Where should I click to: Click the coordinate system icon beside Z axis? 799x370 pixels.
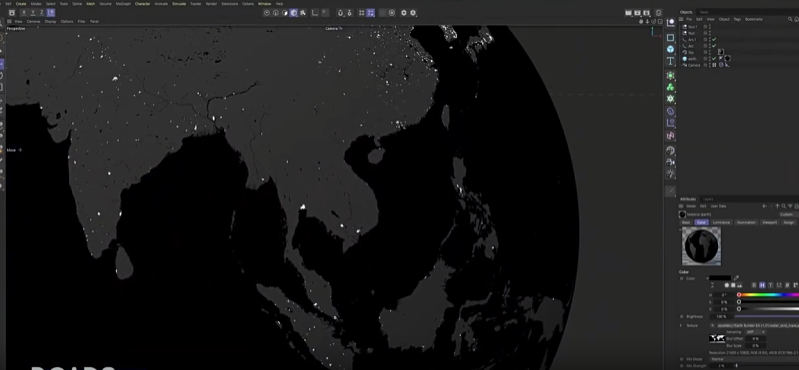tap(51, 13)
